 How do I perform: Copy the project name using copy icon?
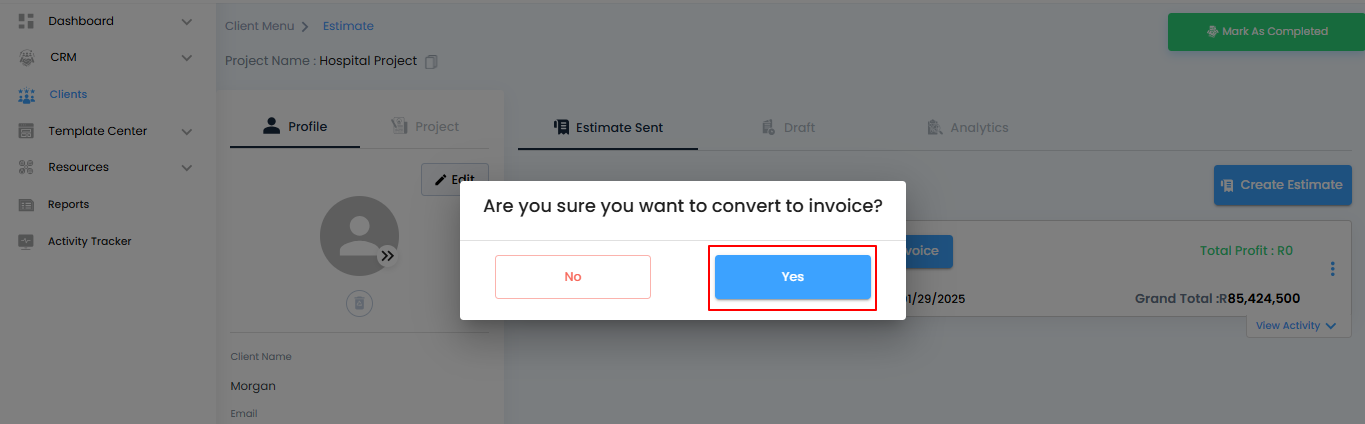431,62
